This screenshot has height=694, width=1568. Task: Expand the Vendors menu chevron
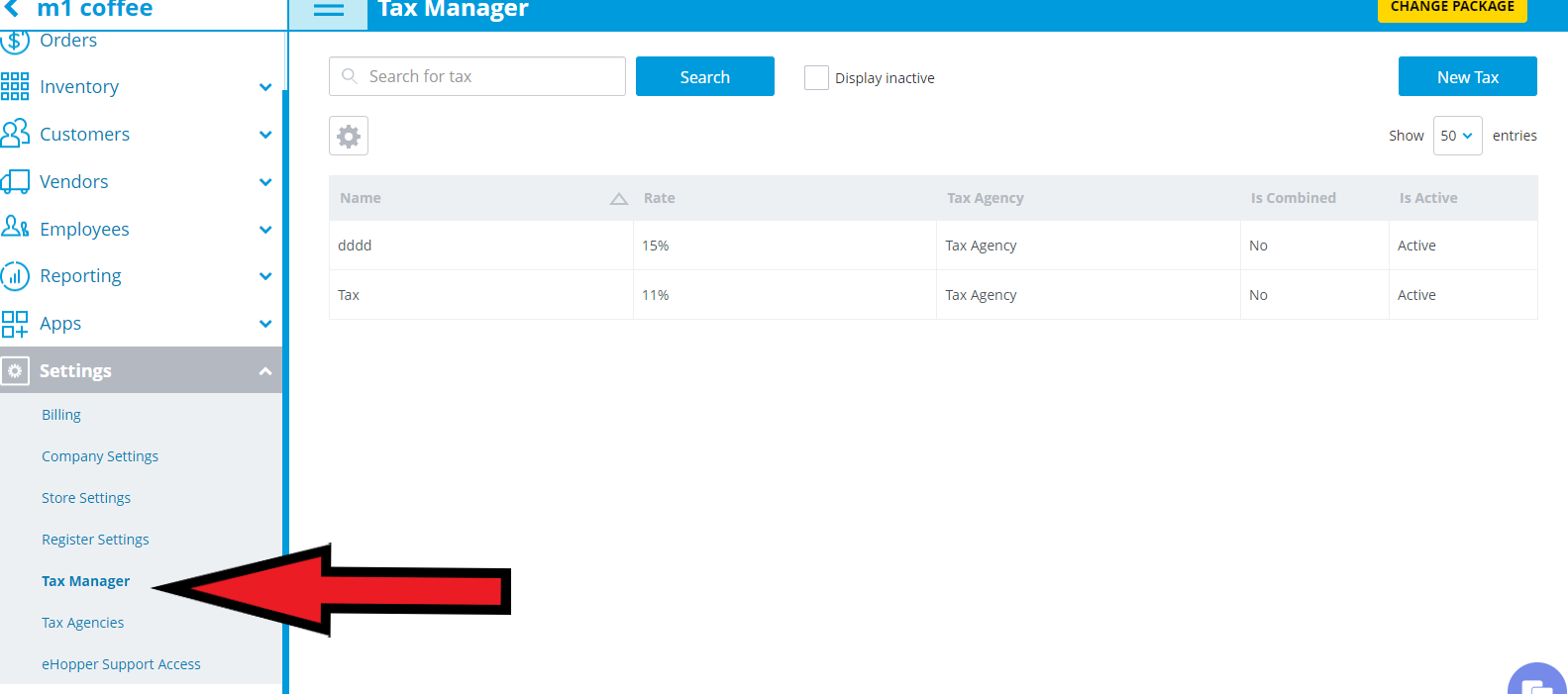(x=265, y=182)
